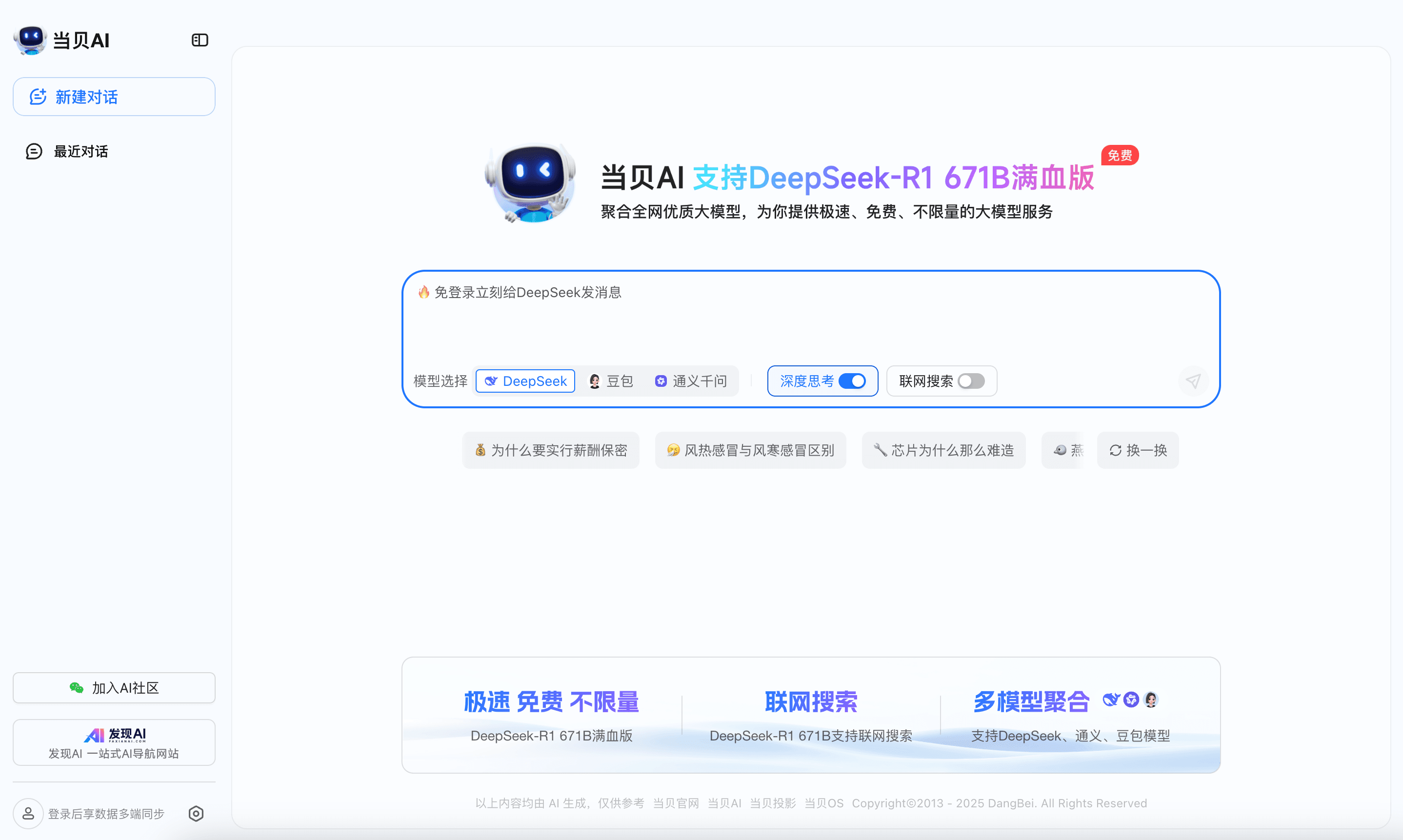Click 登录后享数据多端同步 login text
The width and height of the screenshot is (1403, 840).
click(106, 813)
